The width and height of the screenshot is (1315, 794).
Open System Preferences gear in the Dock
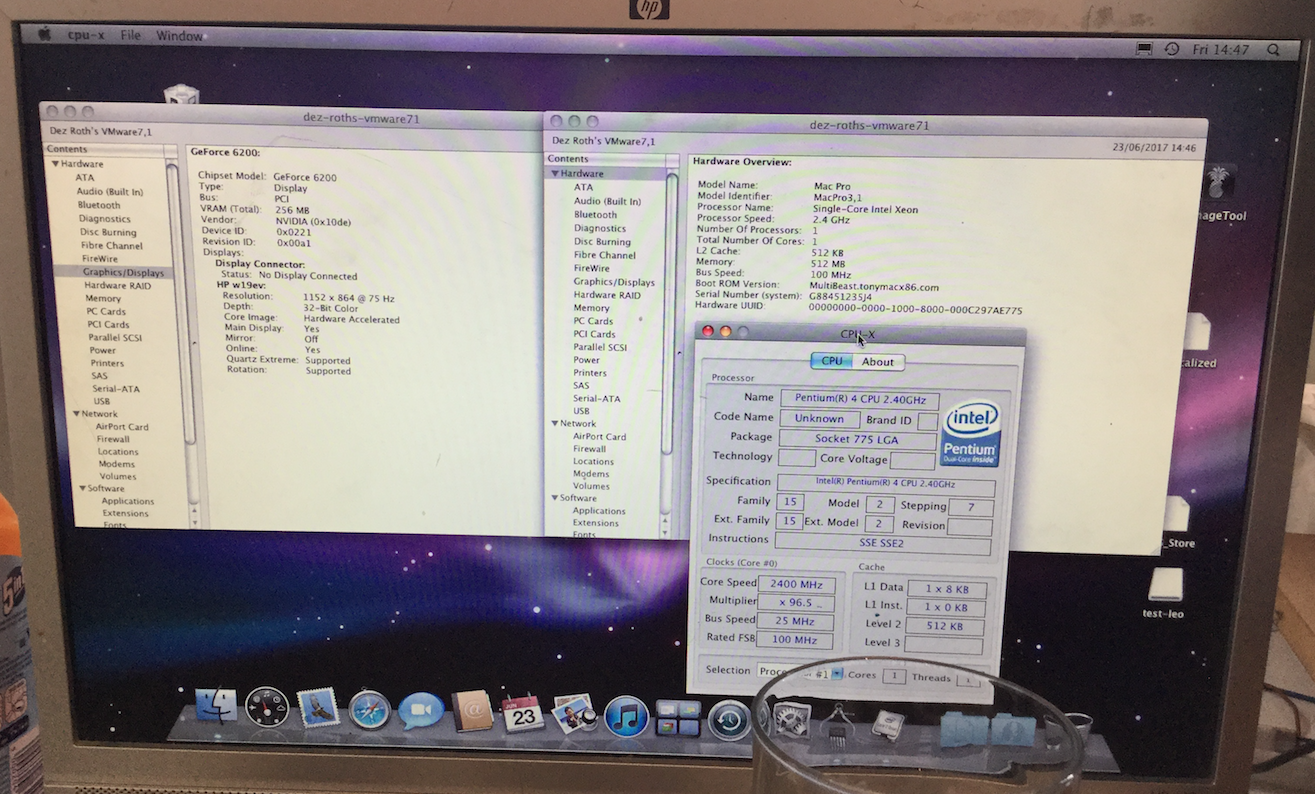[x=790, y=722]
